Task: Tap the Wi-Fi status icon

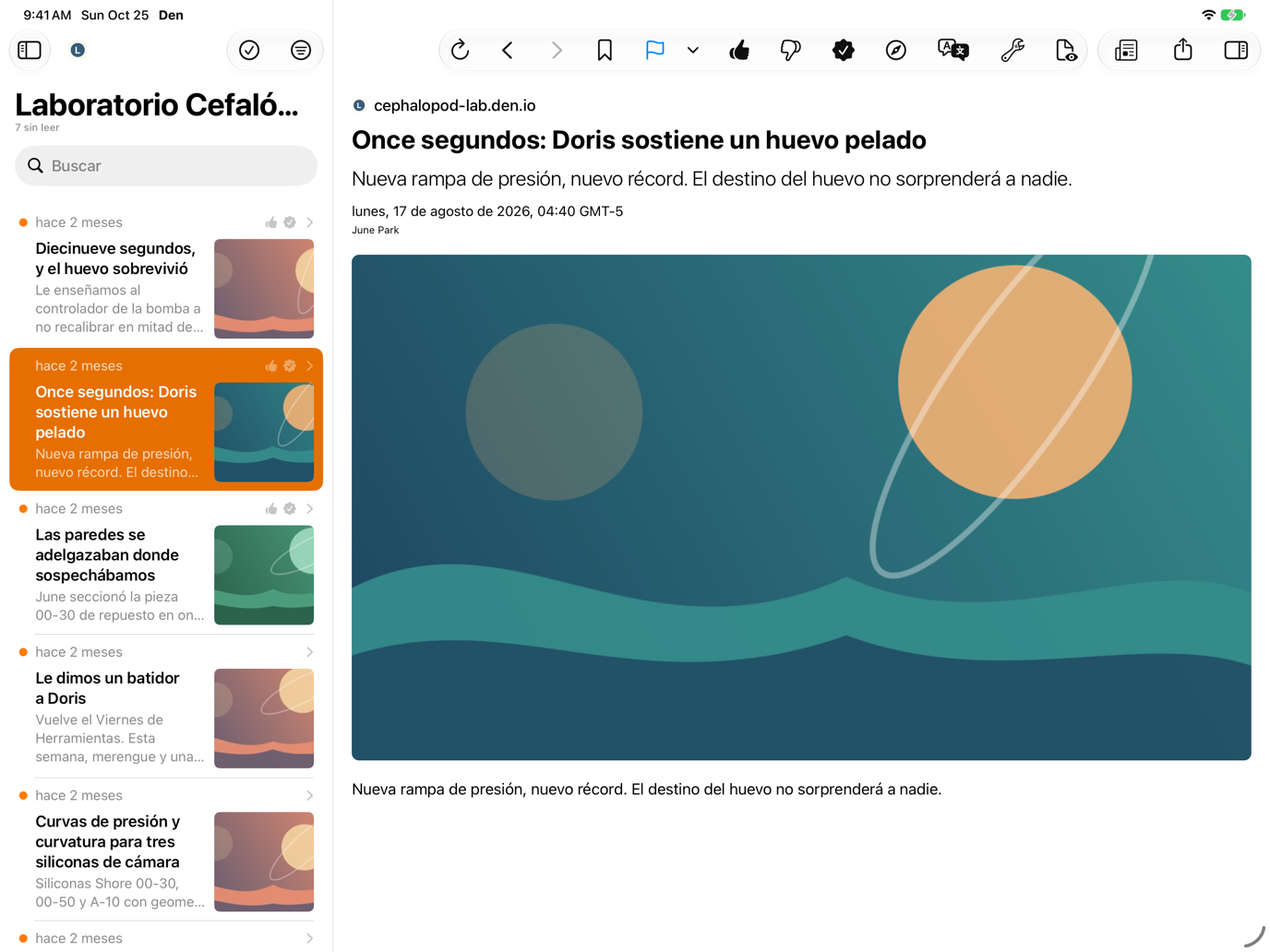Action: tap(1208, 15)
